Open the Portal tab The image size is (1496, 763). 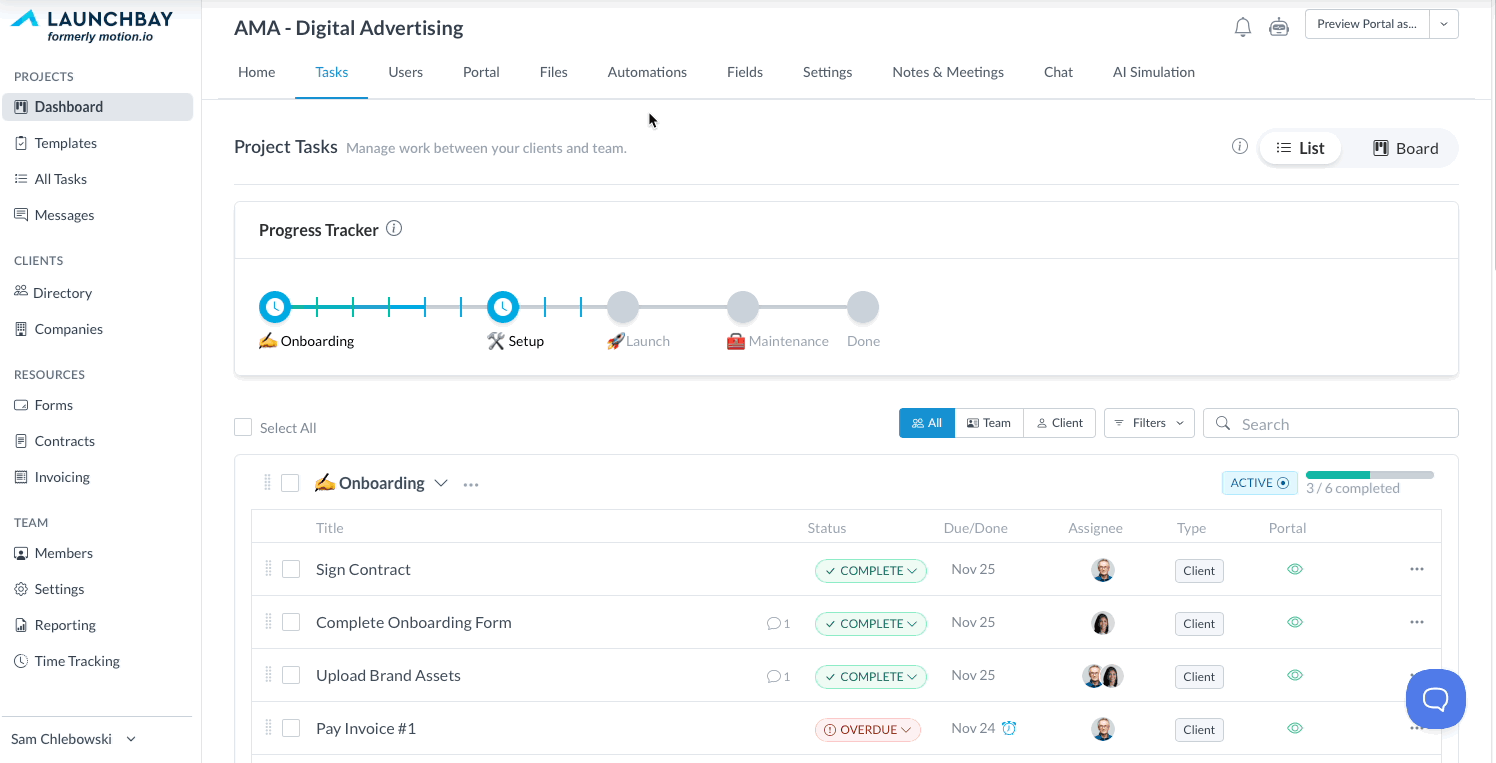click(x=481, y=72)
